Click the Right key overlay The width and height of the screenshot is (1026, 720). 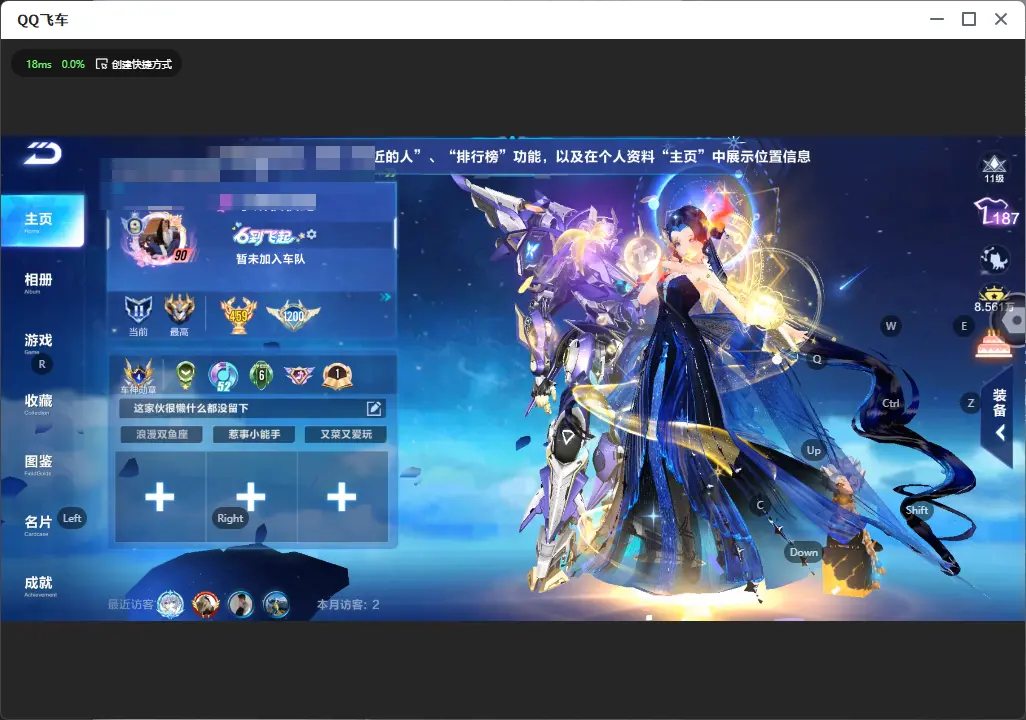[230, 518]
